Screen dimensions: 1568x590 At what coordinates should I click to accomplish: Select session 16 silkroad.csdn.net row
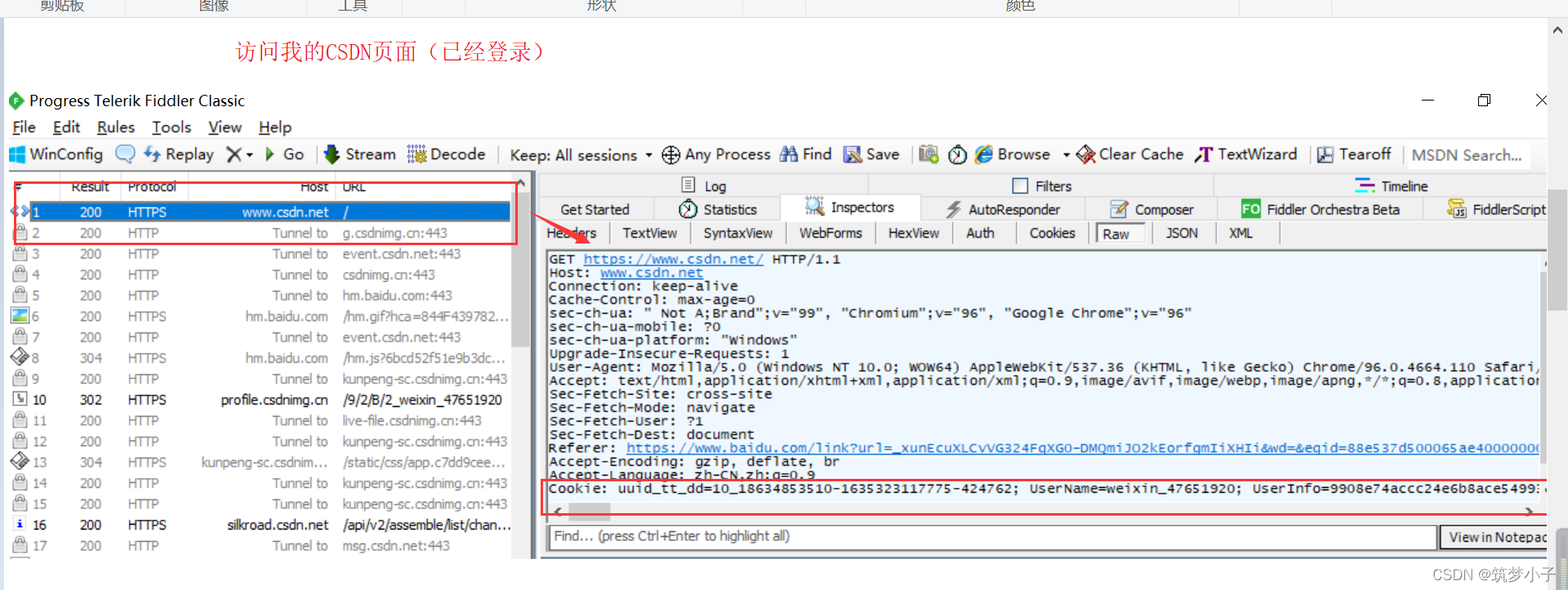261,525
